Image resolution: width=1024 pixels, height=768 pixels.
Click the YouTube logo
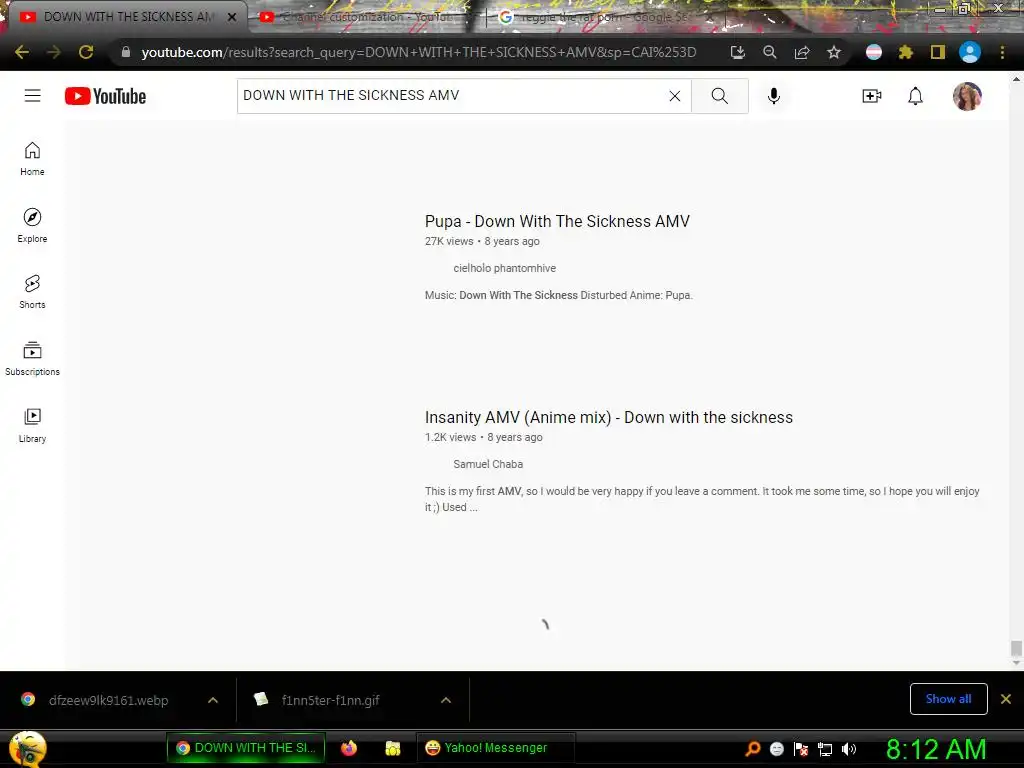point(105,96)
